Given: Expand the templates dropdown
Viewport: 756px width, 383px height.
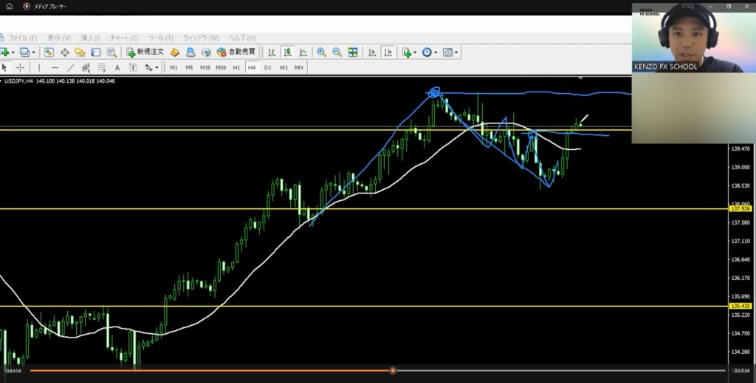Looking at the screenshot, I should [456, 53].
